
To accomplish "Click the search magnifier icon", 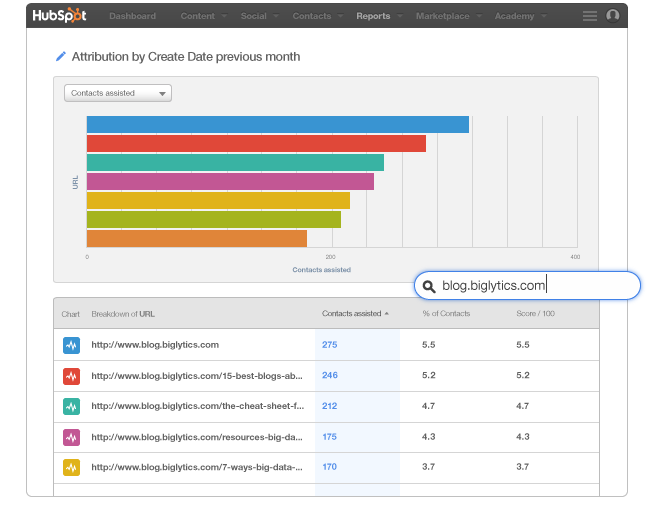I will (x=429, y=286).
